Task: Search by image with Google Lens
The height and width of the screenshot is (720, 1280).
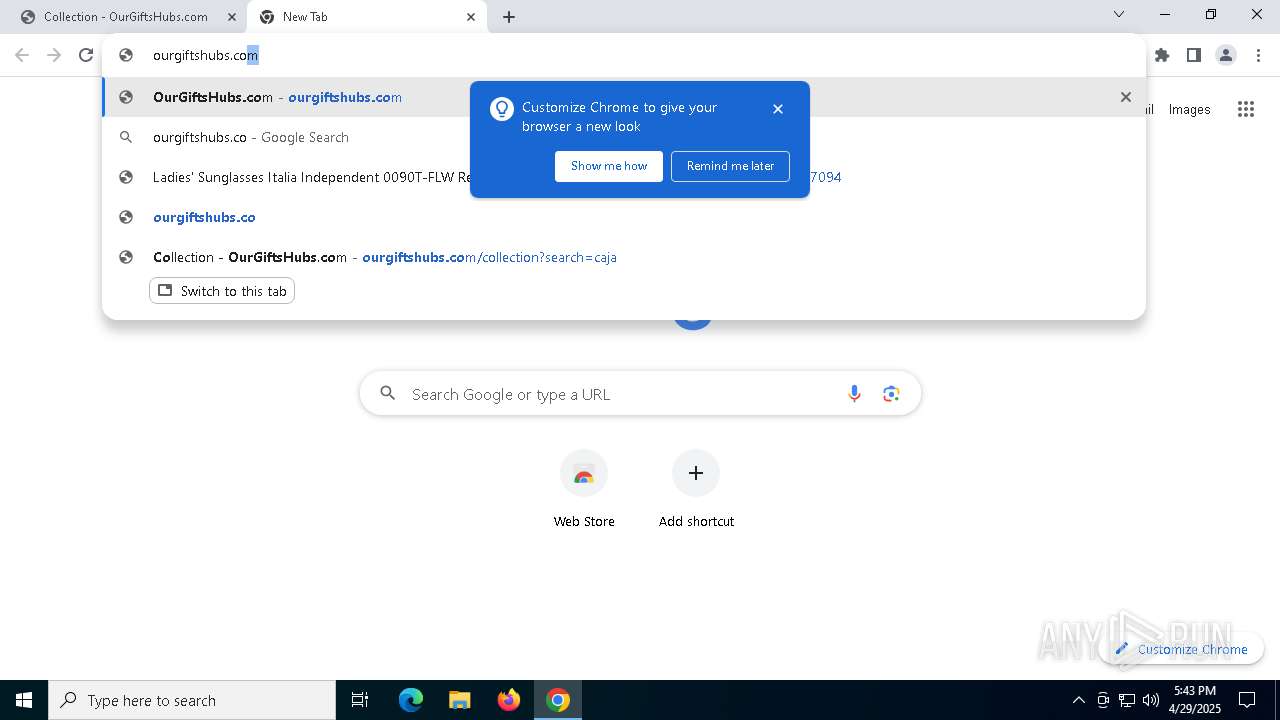Action: [891, 394]
